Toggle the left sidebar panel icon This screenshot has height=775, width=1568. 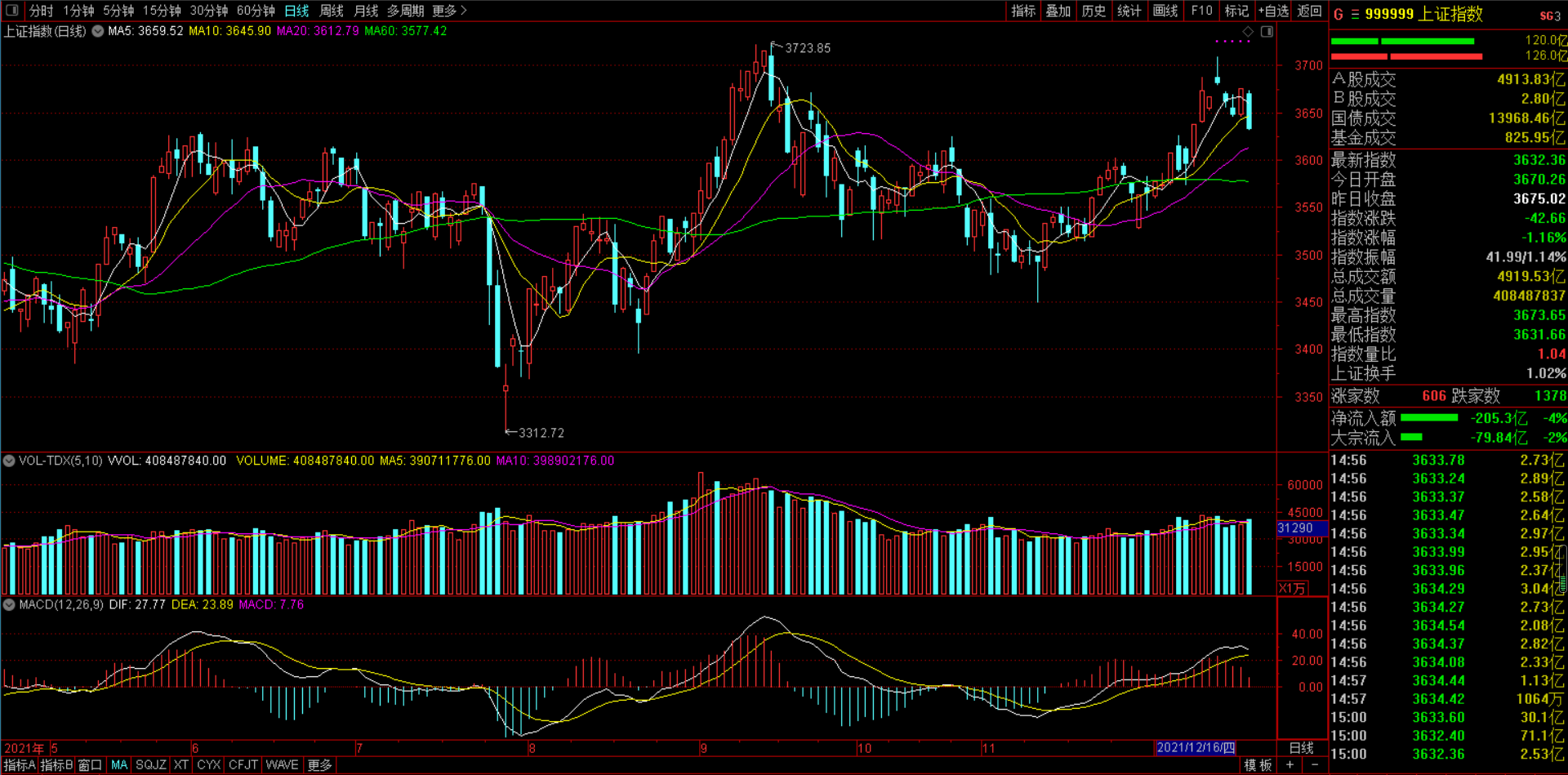12,11
